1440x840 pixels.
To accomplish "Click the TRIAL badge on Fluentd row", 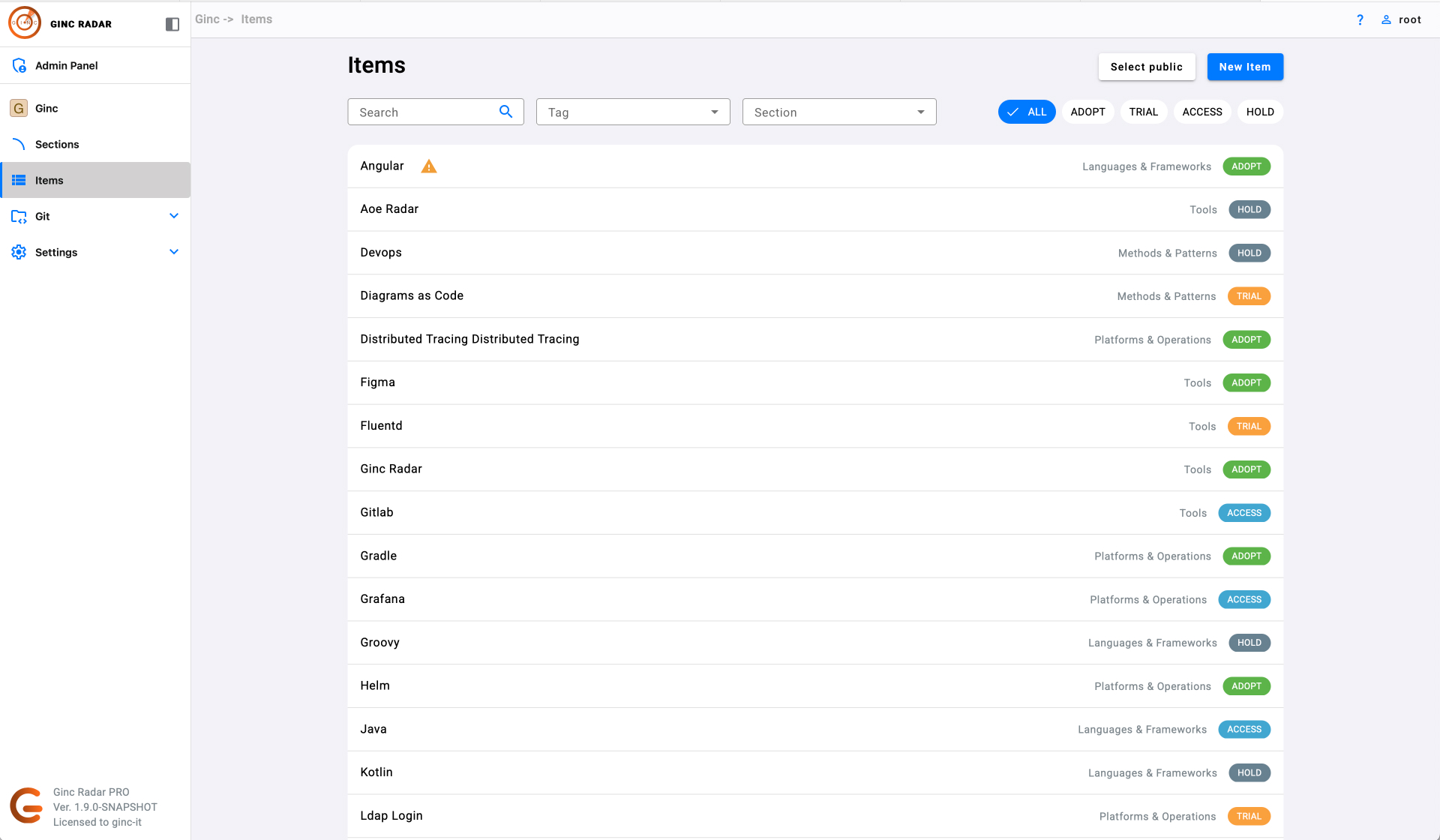I will point(1249,427).
